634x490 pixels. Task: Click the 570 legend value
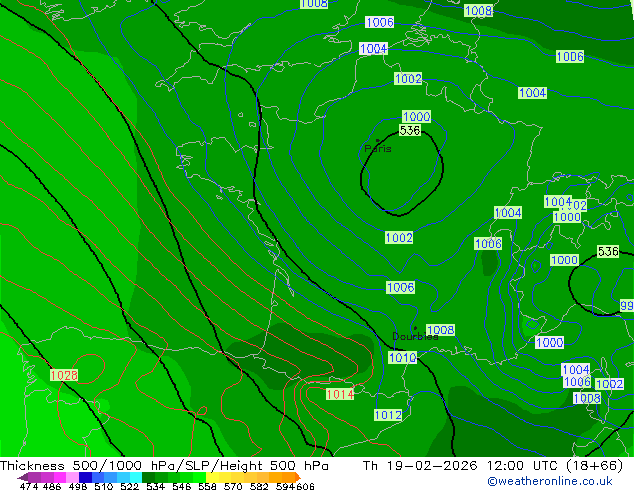(x=233, y=486)
